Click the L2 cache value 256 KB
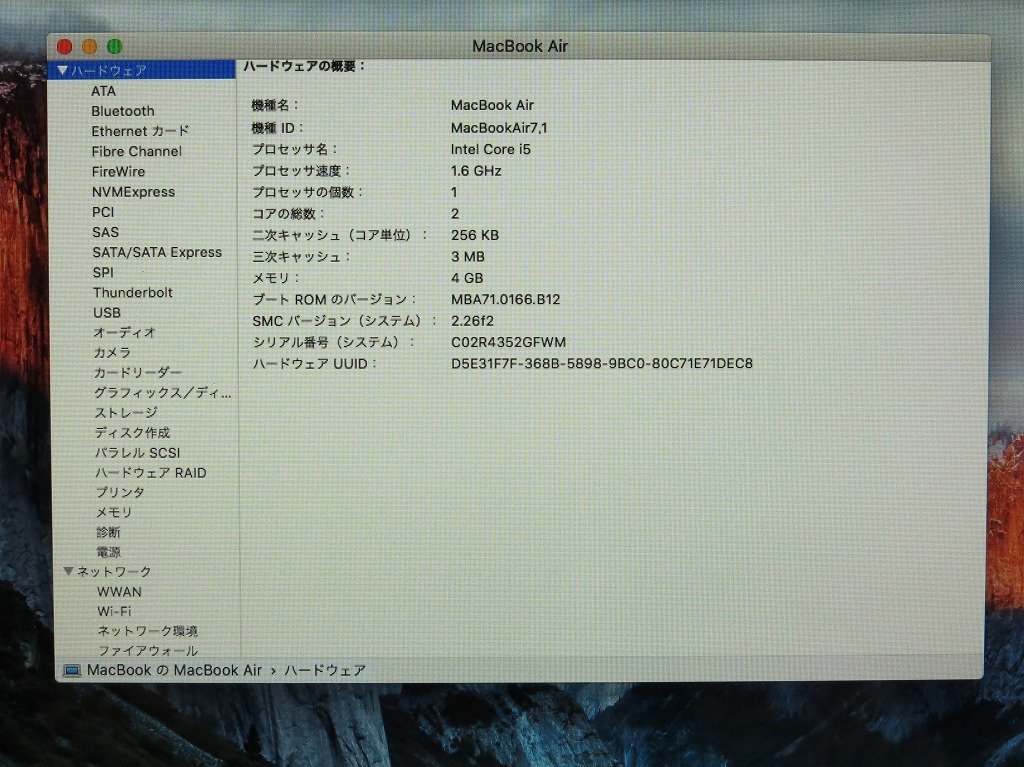The image size is (1024, 767). (x=475, y=235)
